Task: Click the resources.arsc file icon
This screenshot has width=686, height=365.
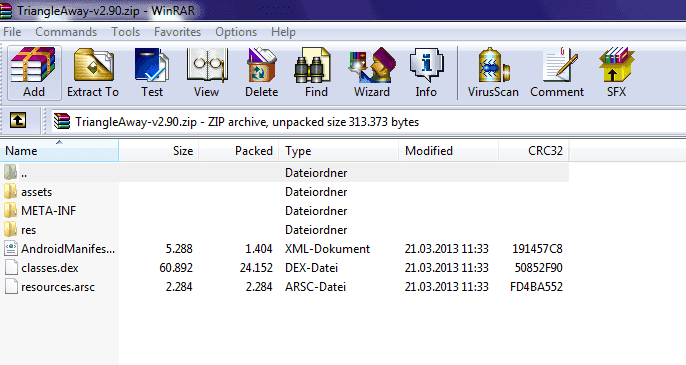Action: pyautogui.click(x=11, y=287)
